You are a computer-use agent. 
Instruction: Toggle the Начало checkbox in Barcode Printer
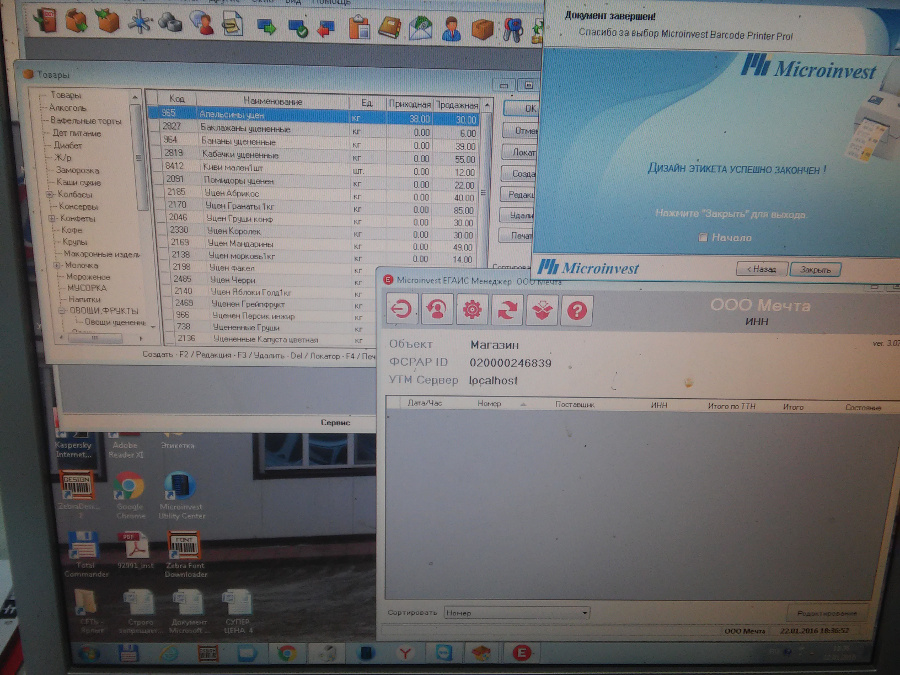click(x=703, y=237)
